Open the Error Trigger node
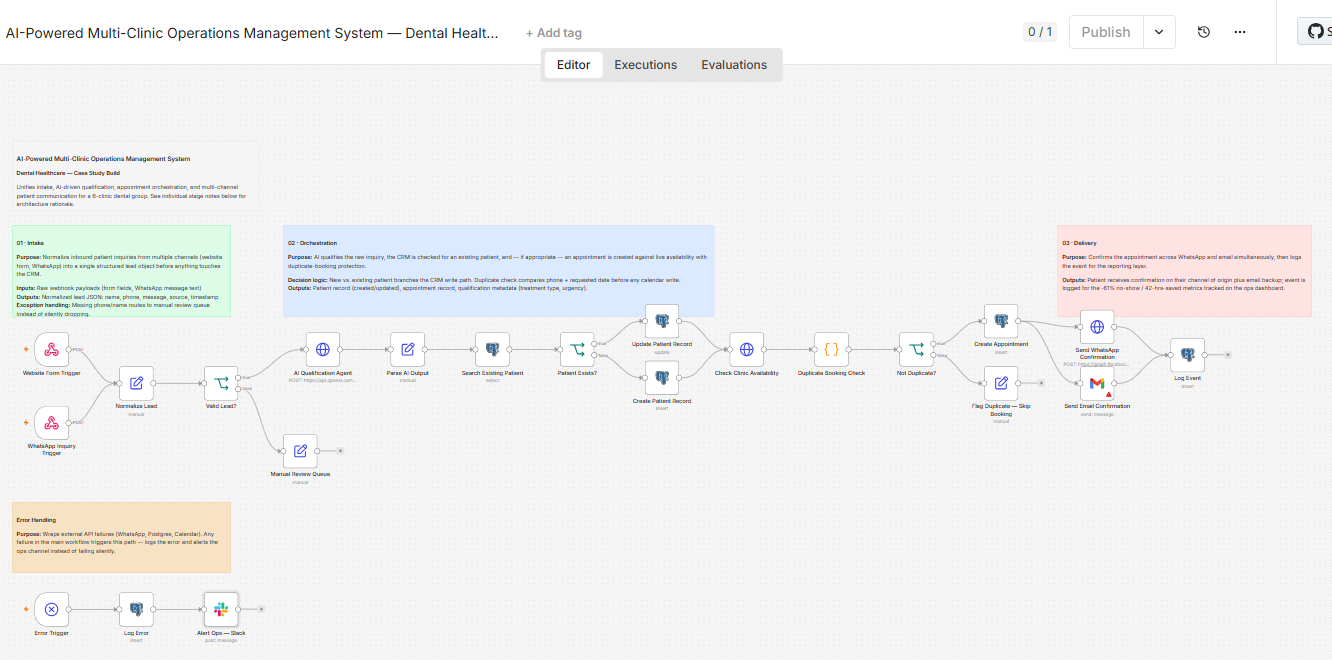This screenshot has width=1332, height=660. [x=52, y=609]
